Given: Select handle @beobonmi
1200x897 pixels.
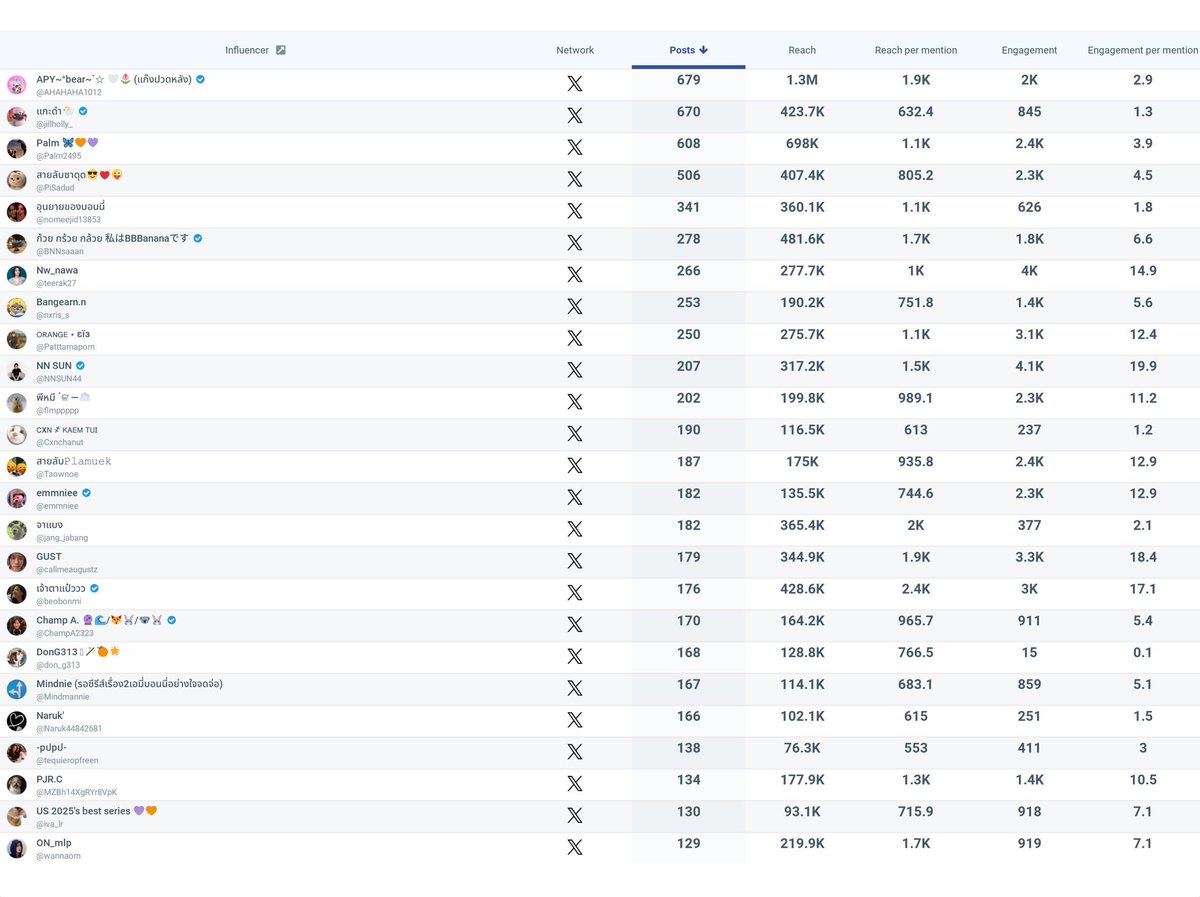Looking at the screenshot, I should click(58, 601).
